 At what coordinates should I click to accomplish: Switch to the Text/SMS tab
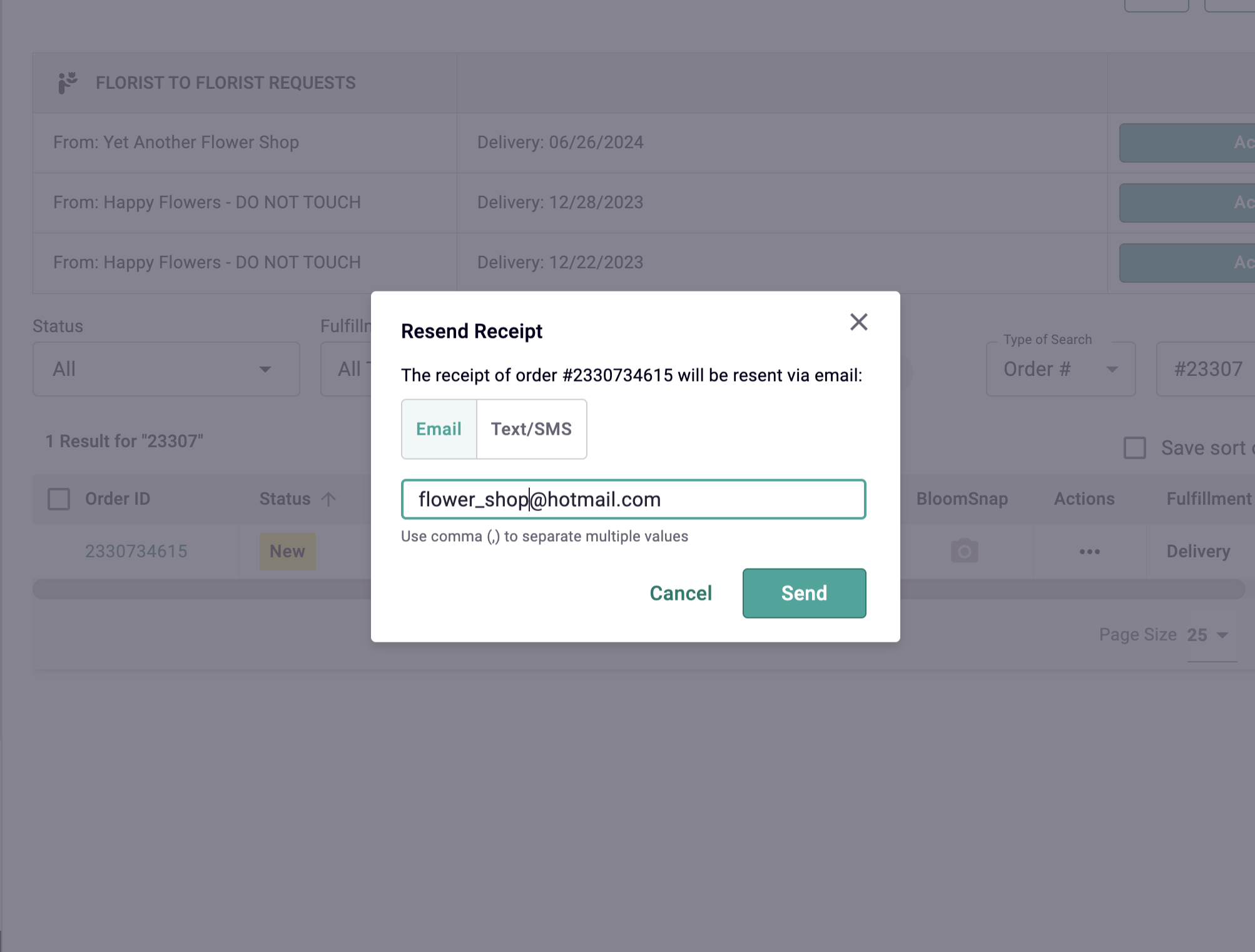click(531, 429)
